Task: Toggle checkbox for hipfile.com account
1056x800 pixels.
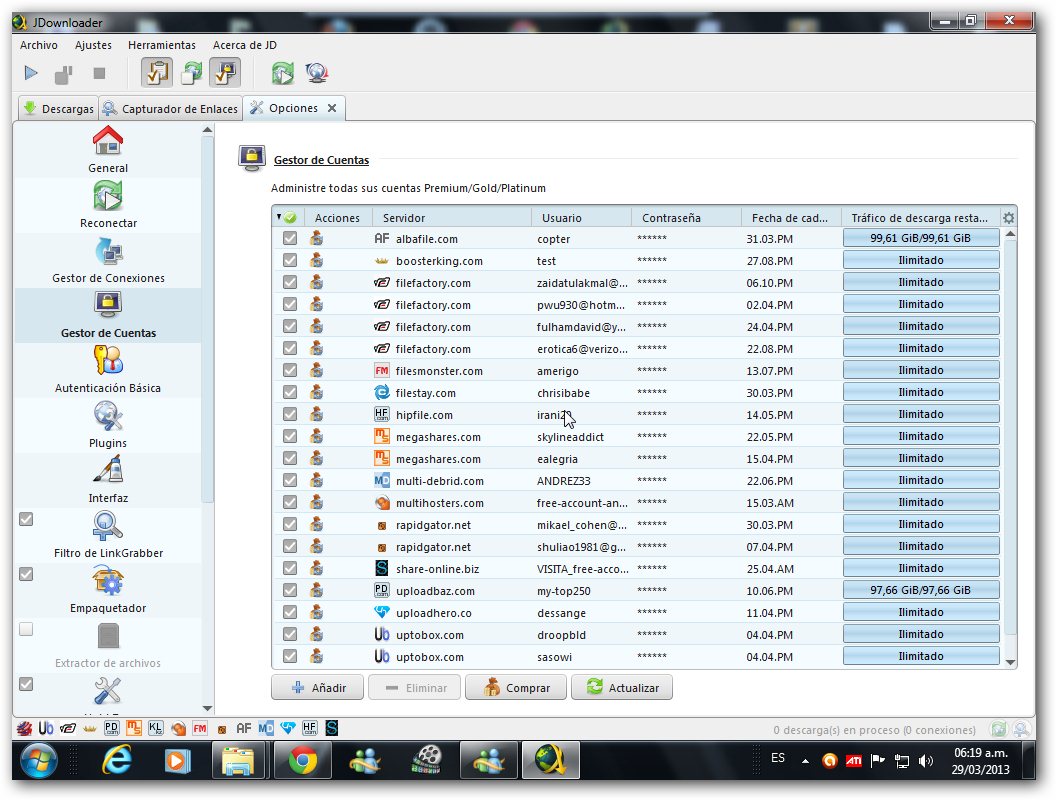Action: [x=290, y=415]
